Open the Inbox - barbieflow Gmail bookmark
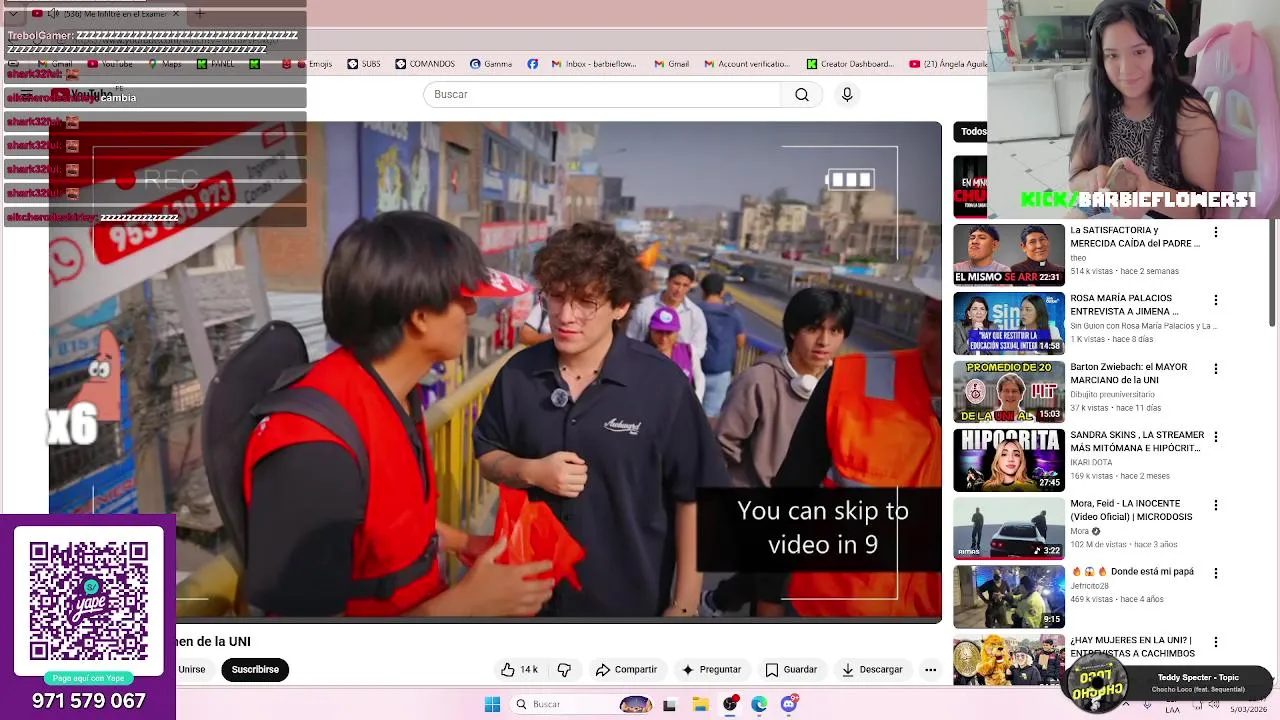This screenshot has width=1280, height=720. click(594, 64)
